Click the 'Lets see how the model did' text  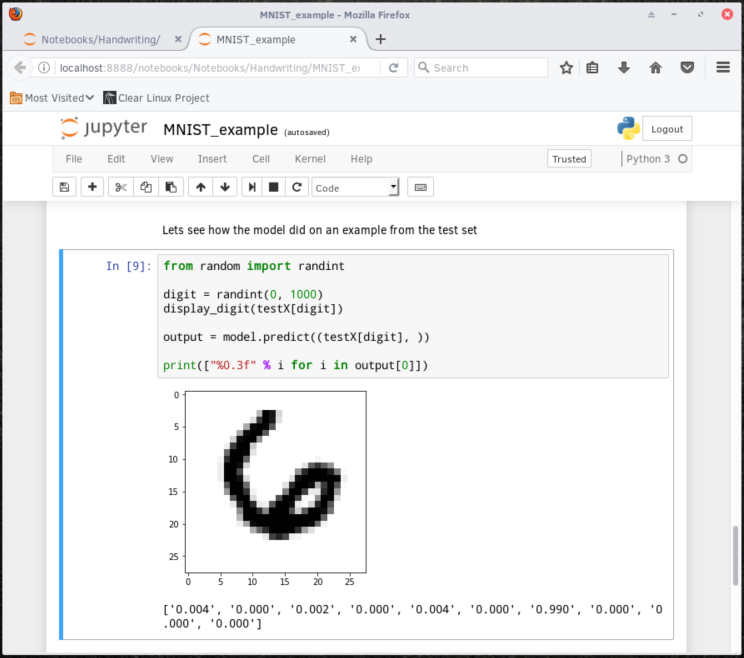coord(319,230)
